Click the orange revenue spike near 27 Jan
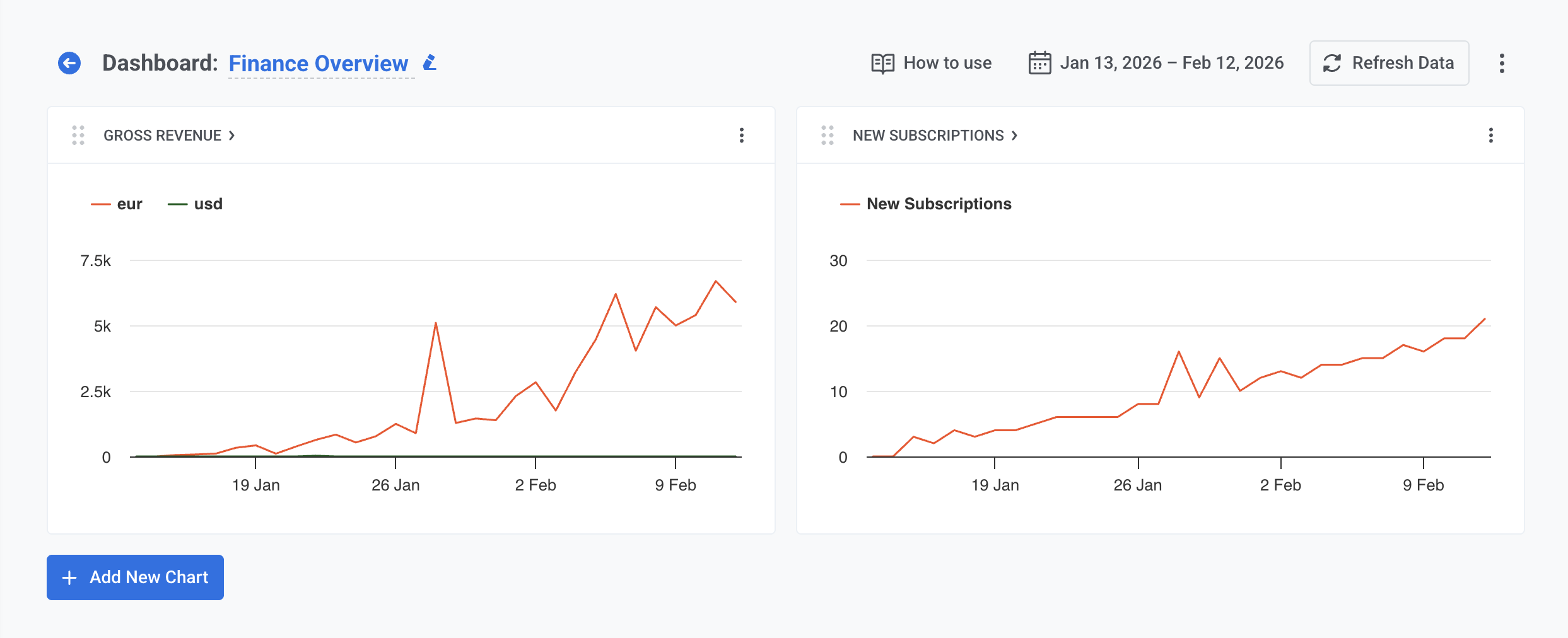 [x=436, y=323]
